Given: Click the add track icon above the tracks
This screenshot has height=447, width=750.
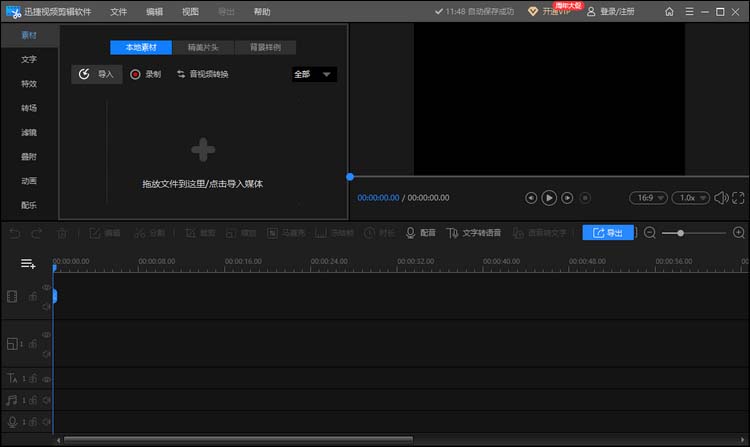Looking at the screenshot, I should pyautogui.click(x=28, y=263).
